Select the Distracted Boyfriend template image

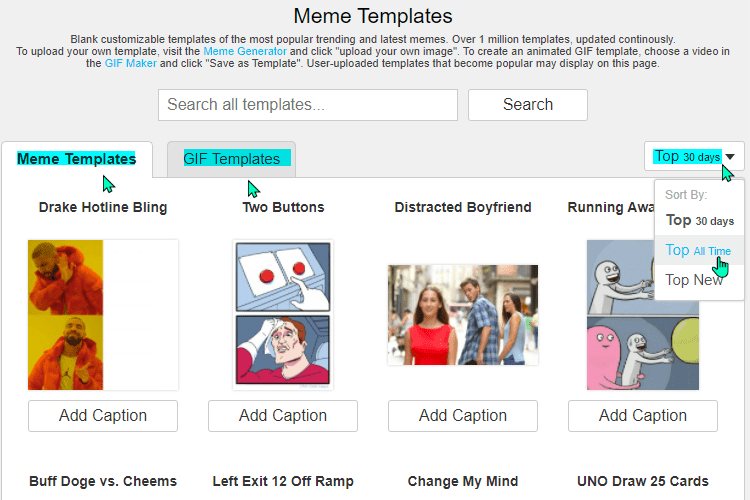tap(463, 315)
